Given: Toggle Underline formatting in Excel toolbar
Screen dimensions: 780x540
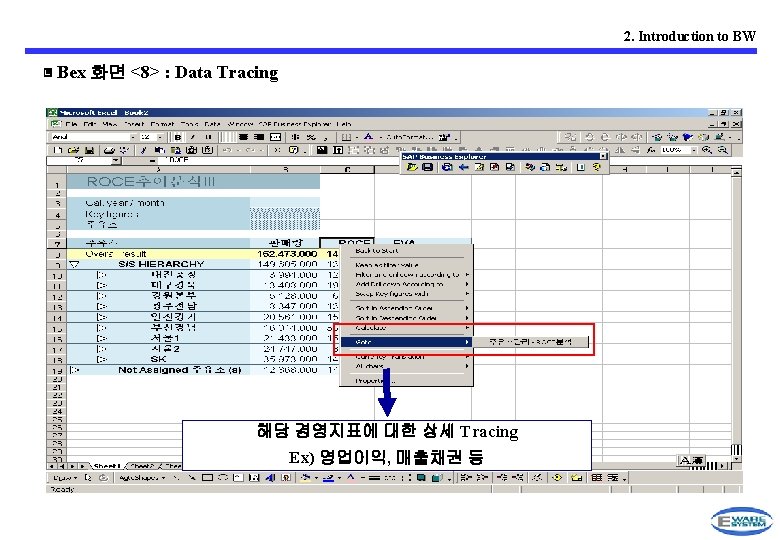Looking at the screenshot, I should coord(208,137).
